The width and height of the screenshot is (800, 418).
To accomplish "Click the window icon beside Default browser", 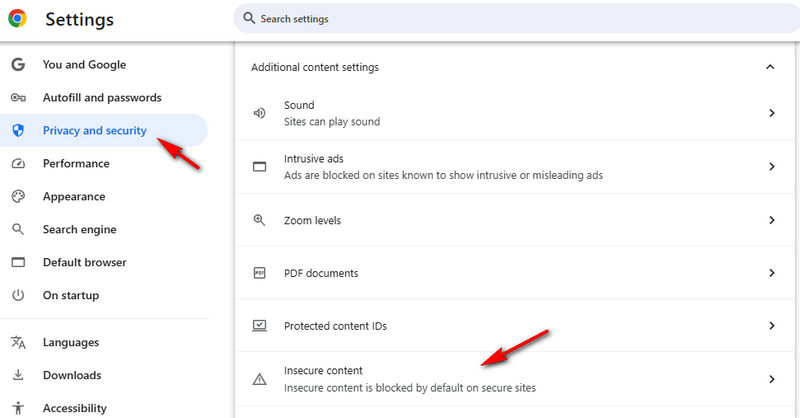I will point(18,262).
